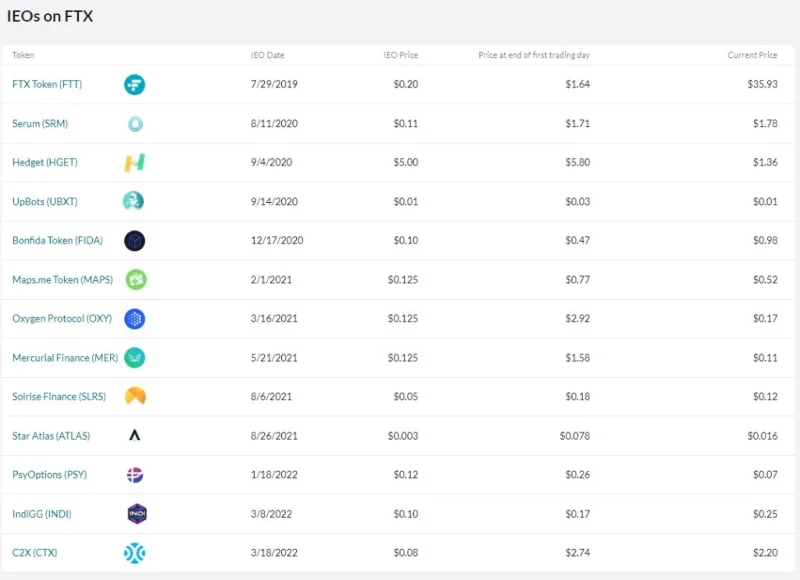Select the 3/18/2022 IEO date cell
The width and height of the screenshot is (800, 580).
(x=274, y=552)
